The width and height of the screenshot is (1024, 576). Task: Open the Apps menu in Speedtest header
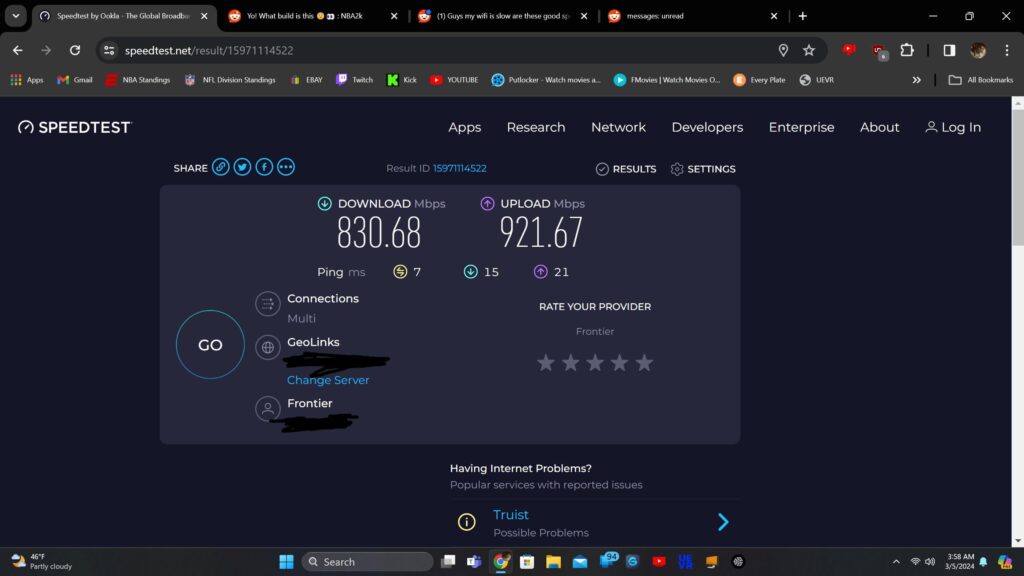click(x=464, y=127)
